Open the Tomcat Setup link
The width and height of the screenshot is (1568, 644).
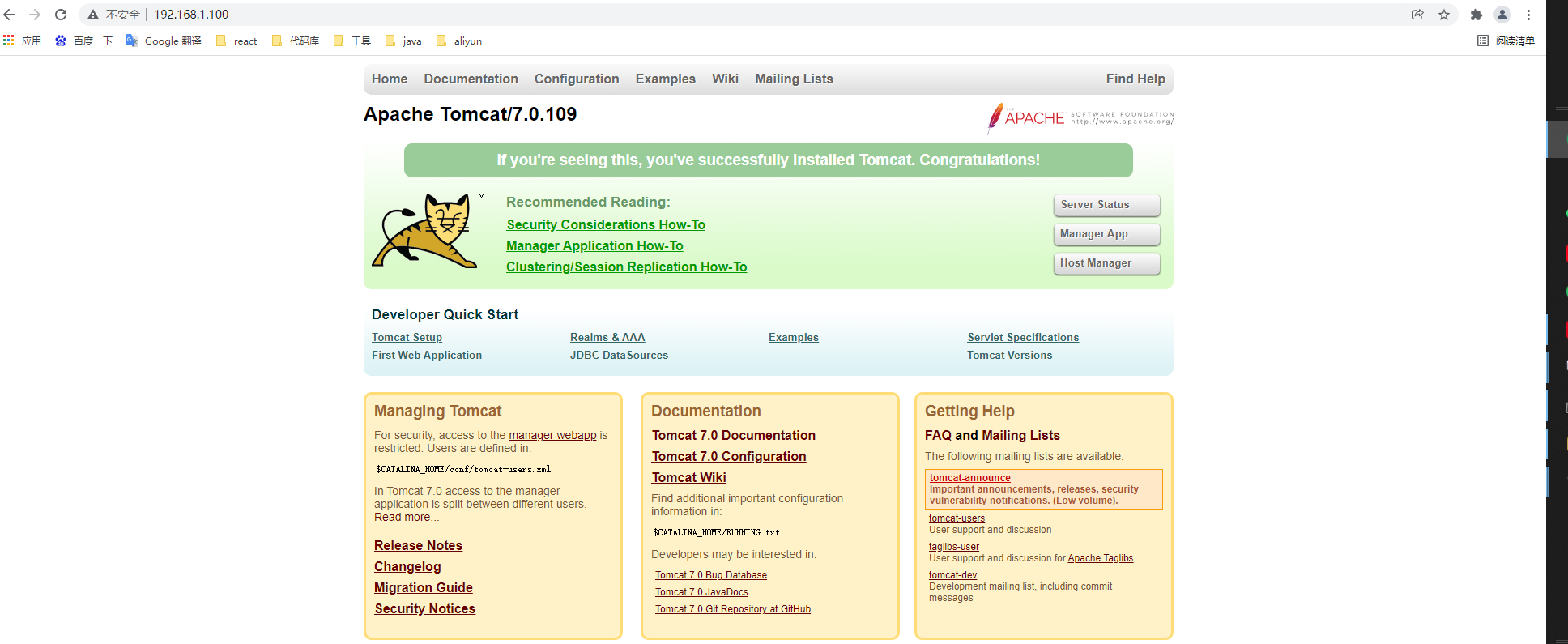(x=407, y=337)
